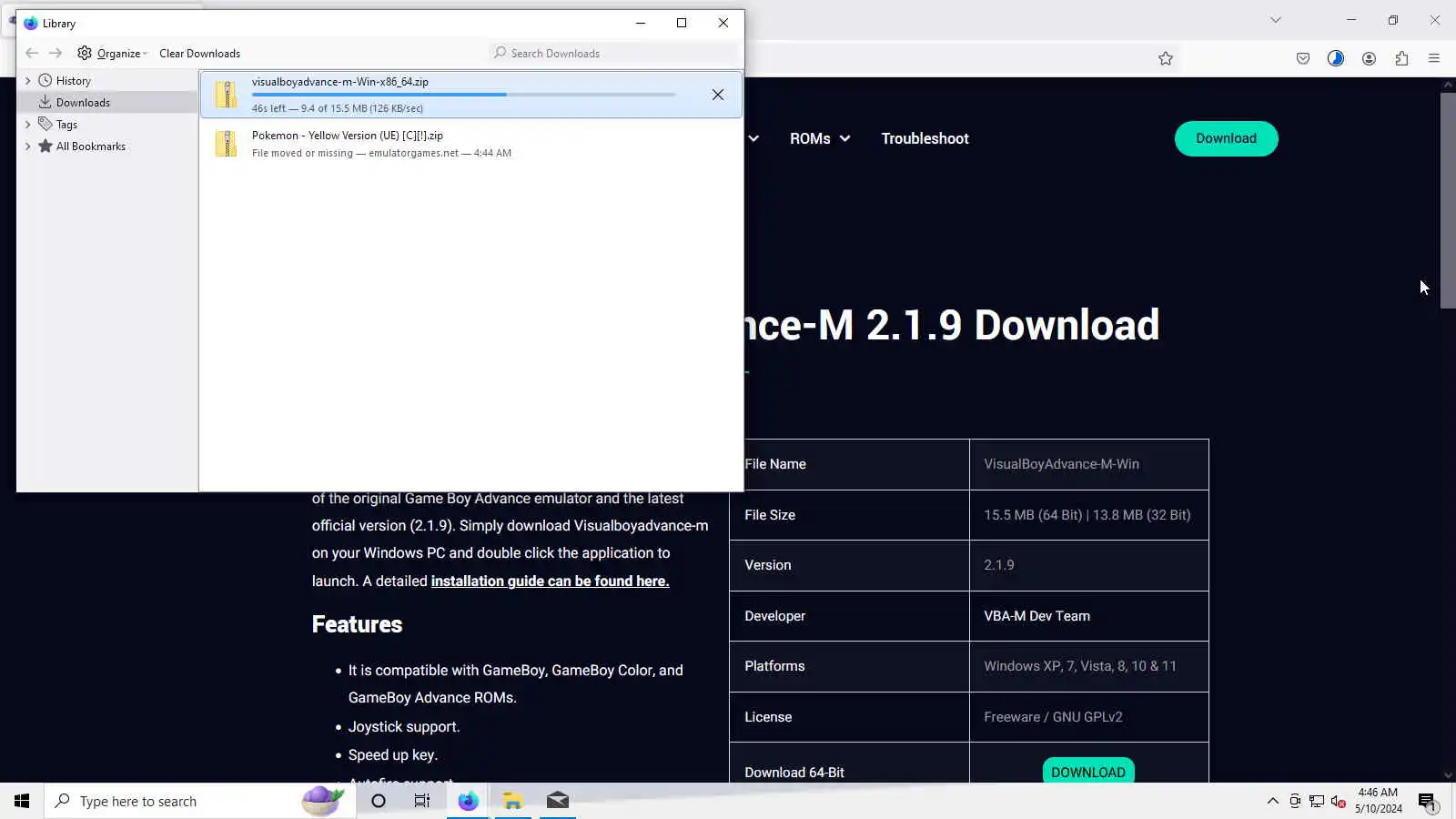
Task: Open the network tray icon
Action: 1317,801
